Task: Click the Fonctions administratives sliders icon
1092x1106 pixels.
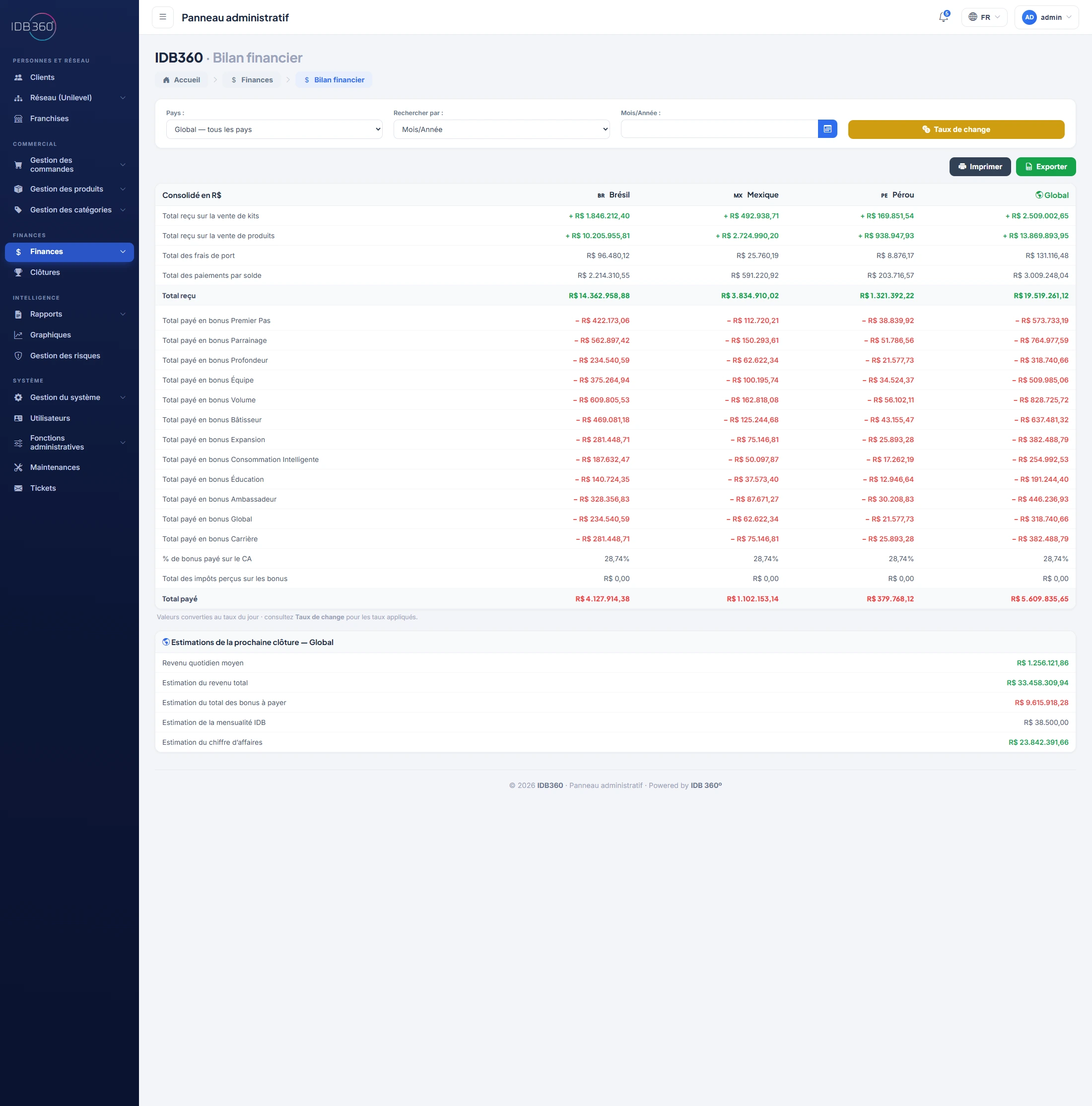Action: (18, 443)
